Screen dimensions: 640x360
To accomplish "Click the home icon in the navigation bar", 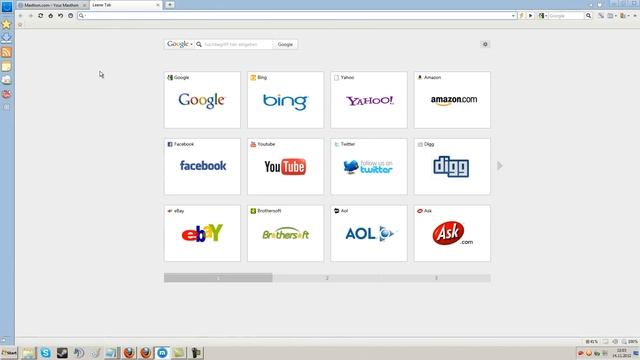I will click(51, 16).
